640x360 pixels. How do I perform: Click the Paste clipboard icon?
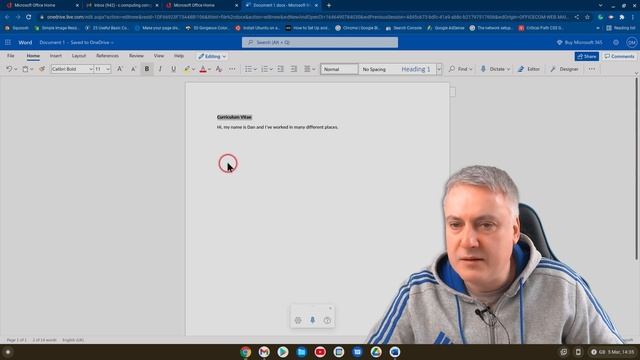point(25,69)
